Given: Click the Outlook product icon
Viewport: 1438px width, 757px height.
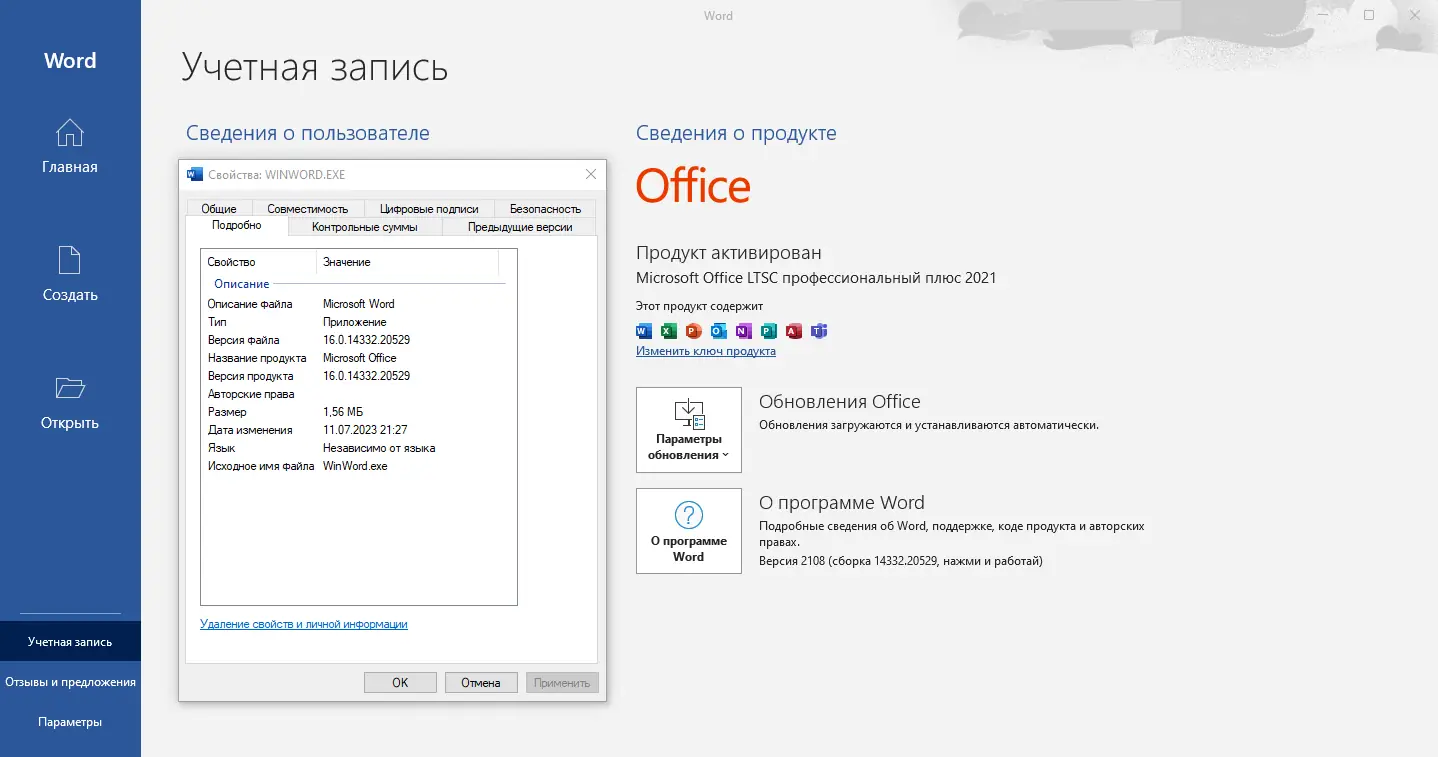Looking at the screenshot, I should pos(719,331).
